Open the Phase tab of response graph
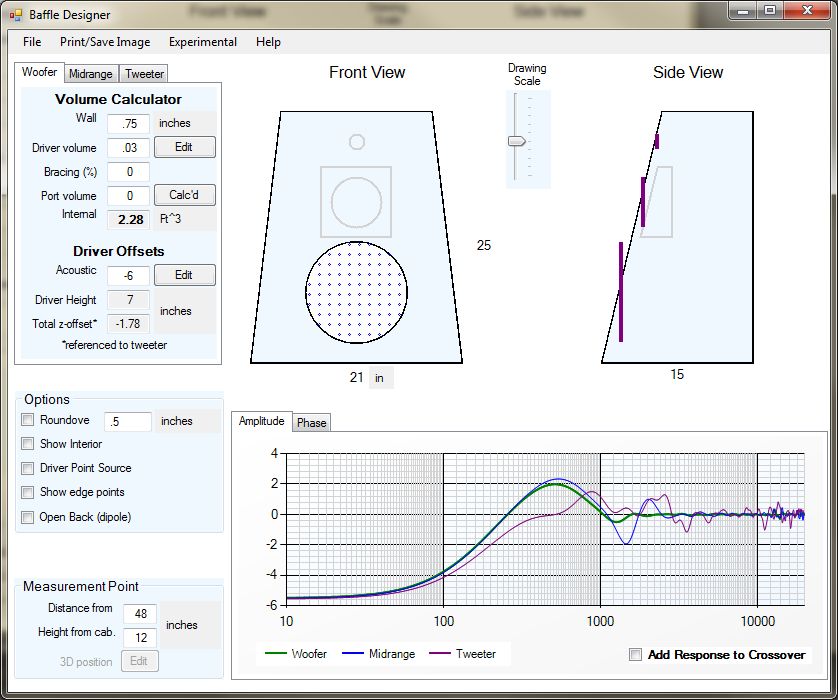This screenshot has width=838, height=700. click(311, 422)
